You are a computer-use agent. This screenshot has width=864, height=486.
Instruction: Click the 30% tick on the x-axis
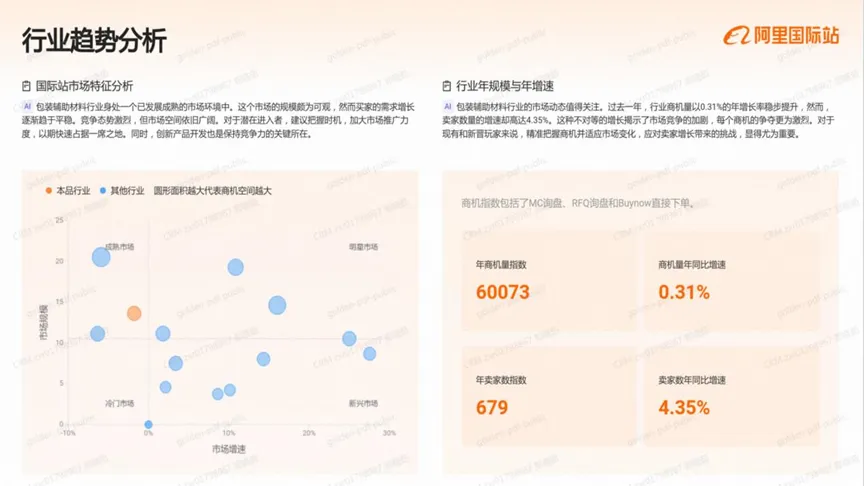(389, 433)
